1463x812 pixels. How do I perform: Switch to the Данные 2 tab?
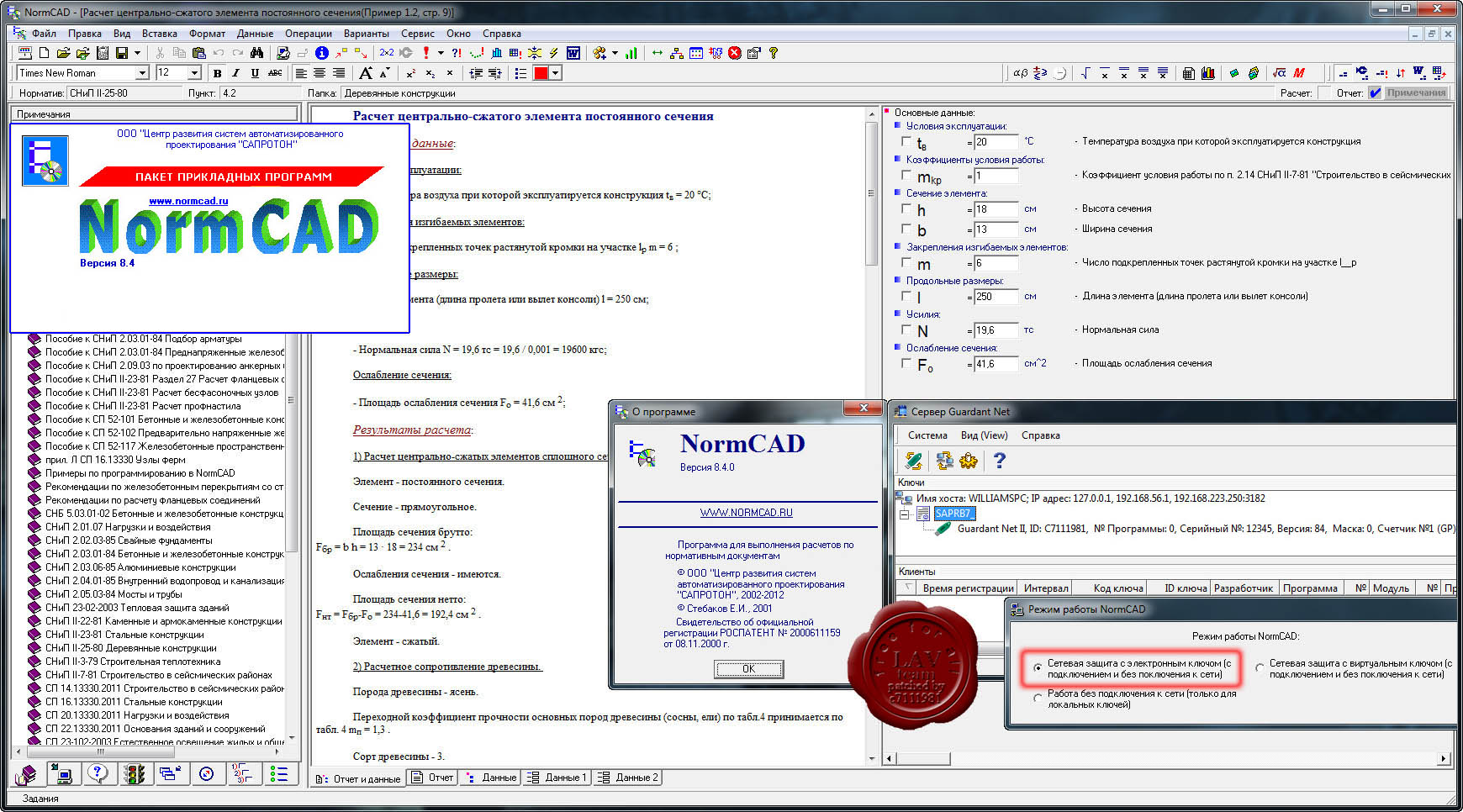click(626, 778)
